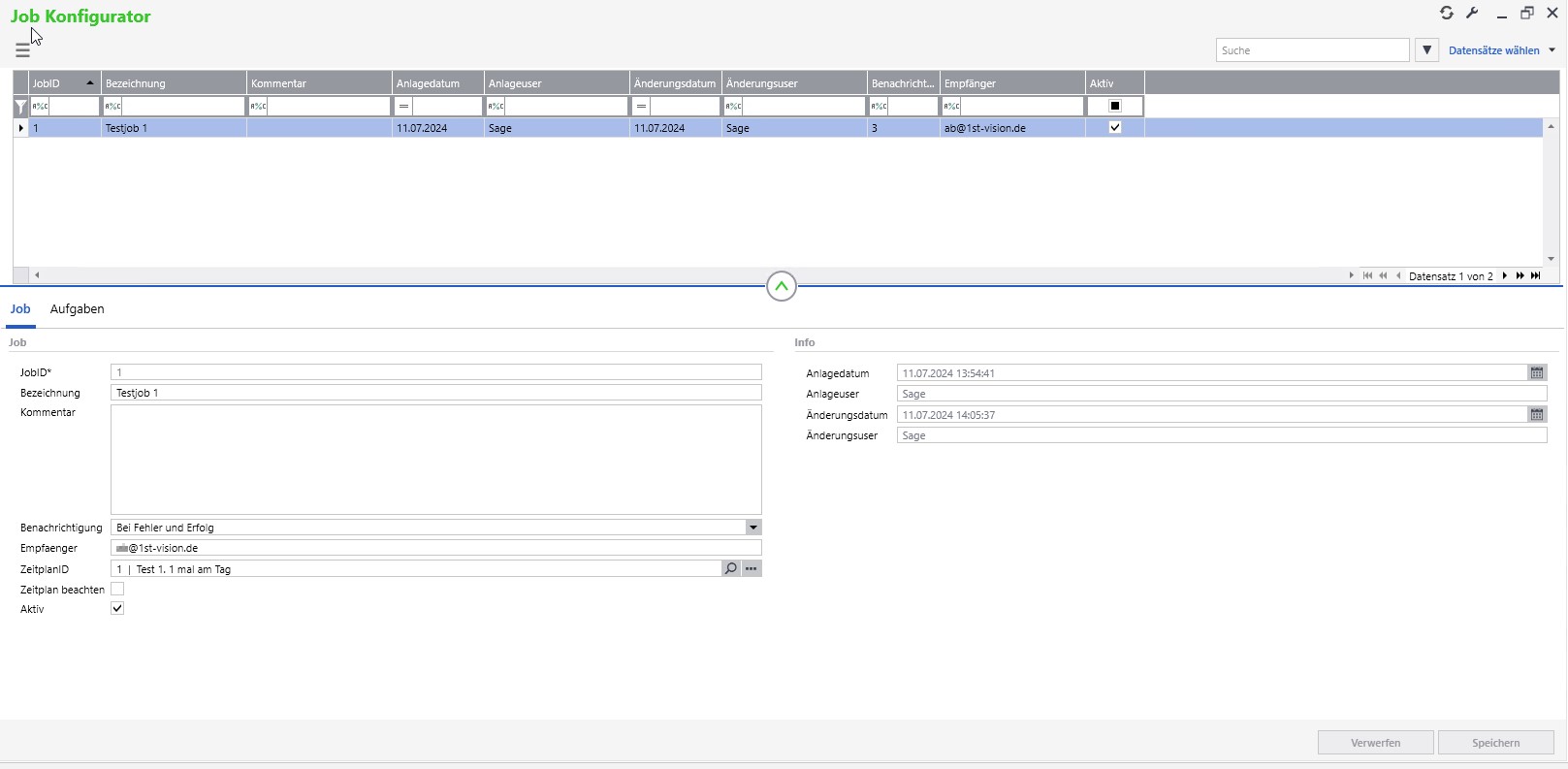Open calendar picker for Anlagedatum
1568x769 pixels.
point(1537,373)
